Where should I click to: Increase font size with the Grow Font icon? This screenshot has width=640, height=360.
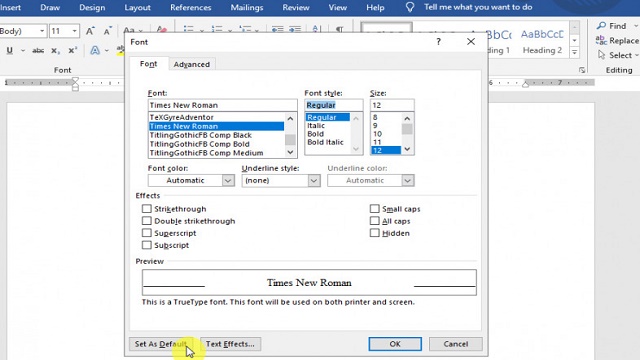[x=90, y=31]
